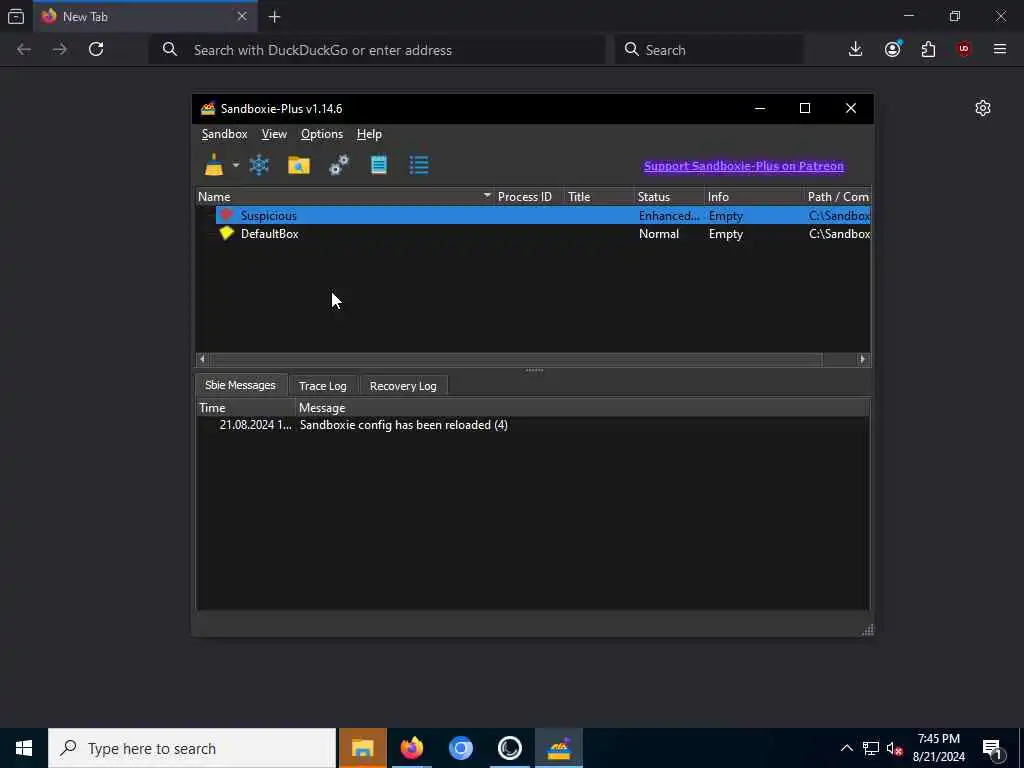Image resolution: width=1024 pixels, height=768 pixels.
Task: Click the Path / Command column header
Action: 838,197
